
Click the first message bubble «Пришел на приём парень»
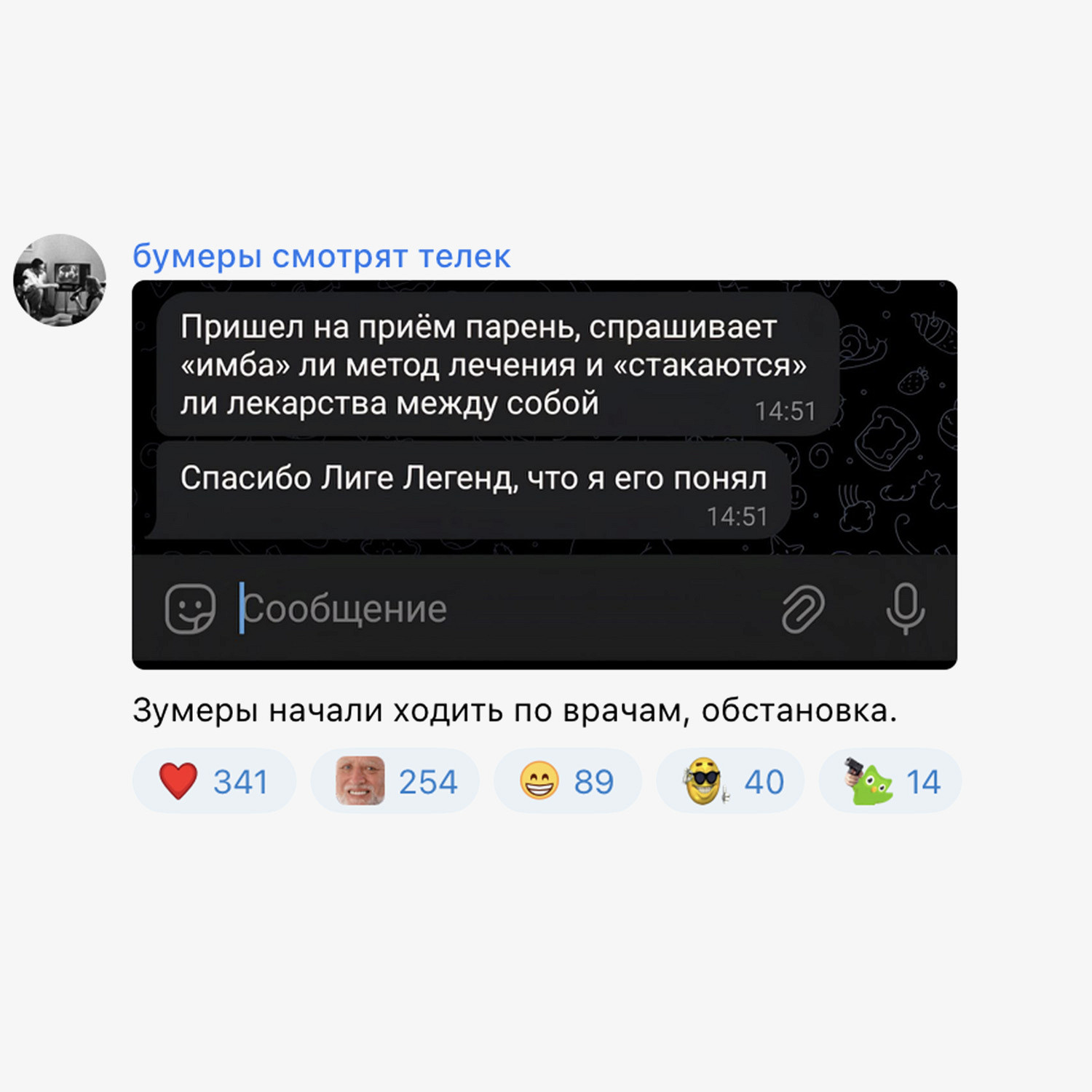pos(498,365)
